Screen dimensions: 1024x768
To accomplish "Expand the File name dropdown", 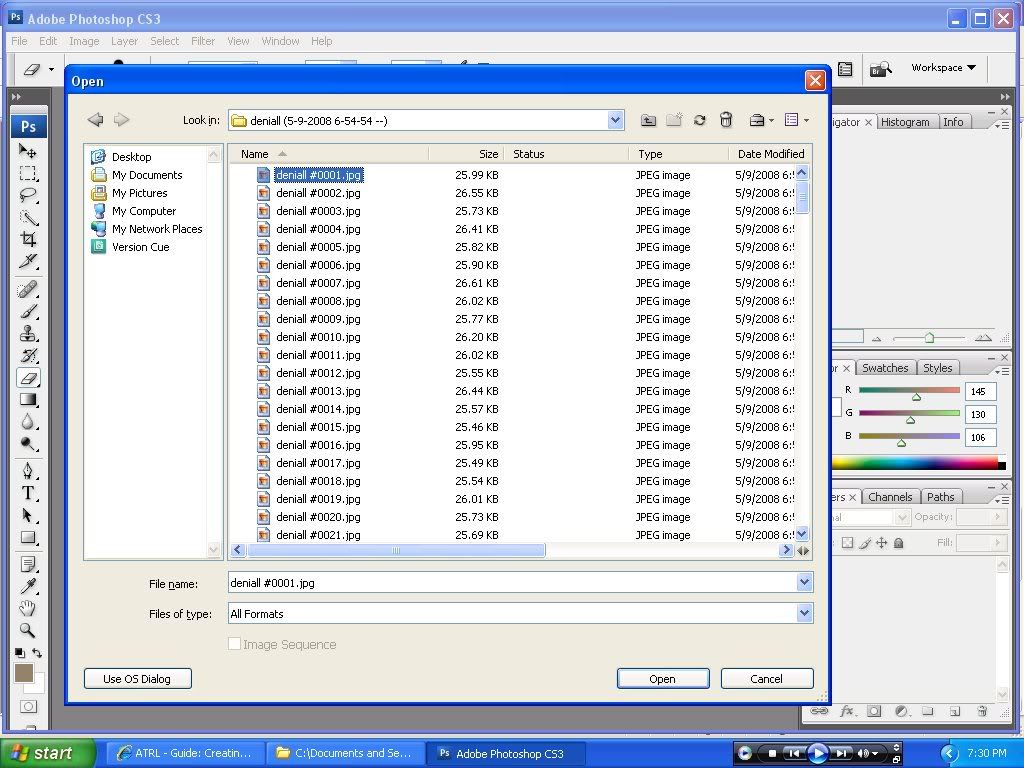I will [805, 583].
